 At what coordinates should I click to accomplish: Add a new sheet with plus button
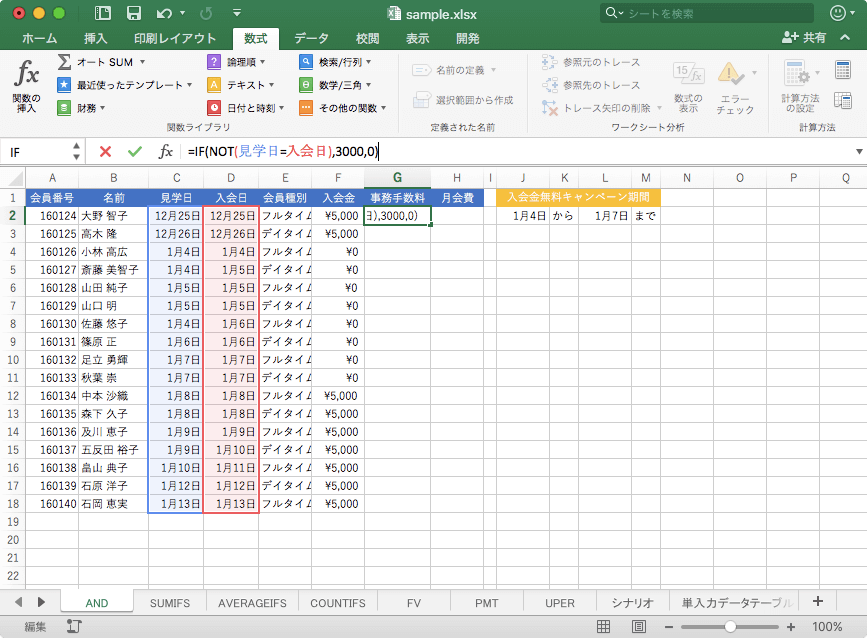coord(818,602)
